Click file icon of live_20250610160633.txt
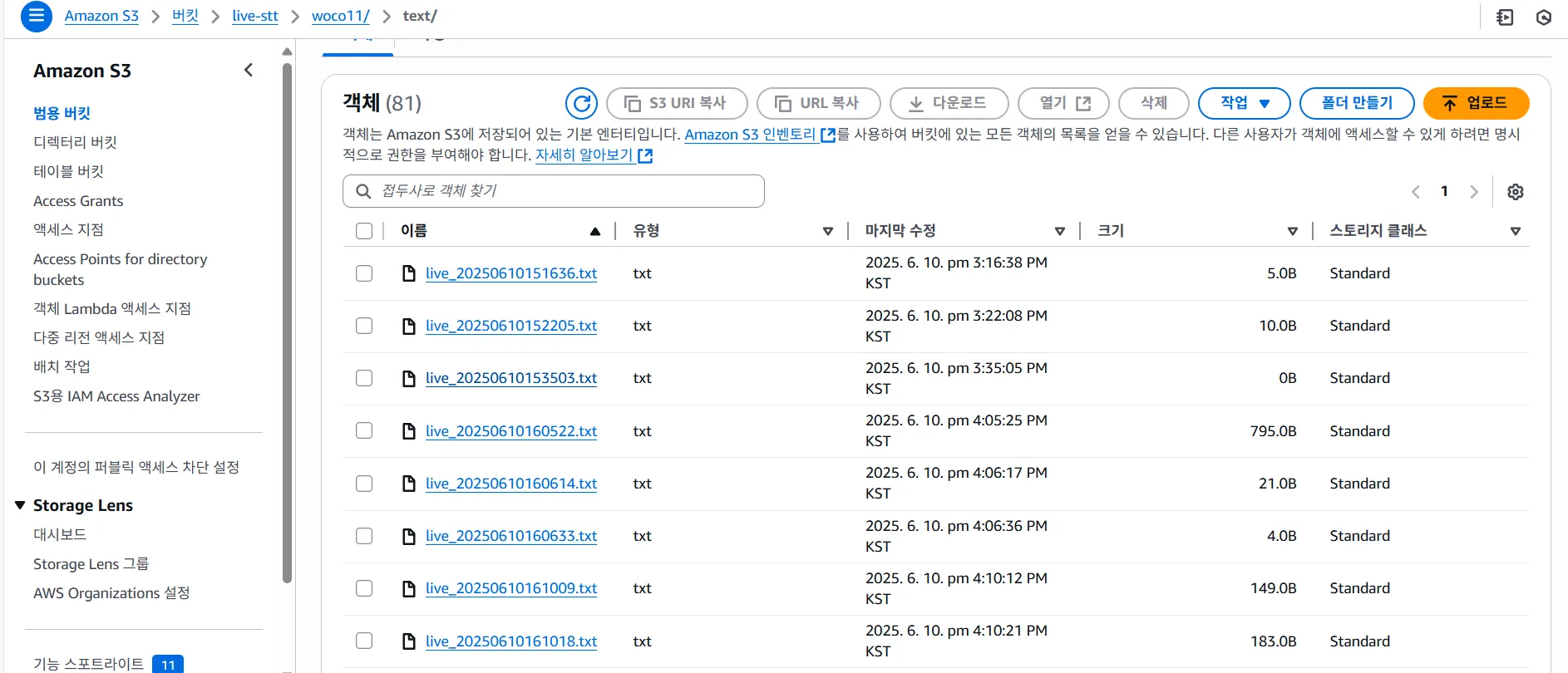 point(409,536)
